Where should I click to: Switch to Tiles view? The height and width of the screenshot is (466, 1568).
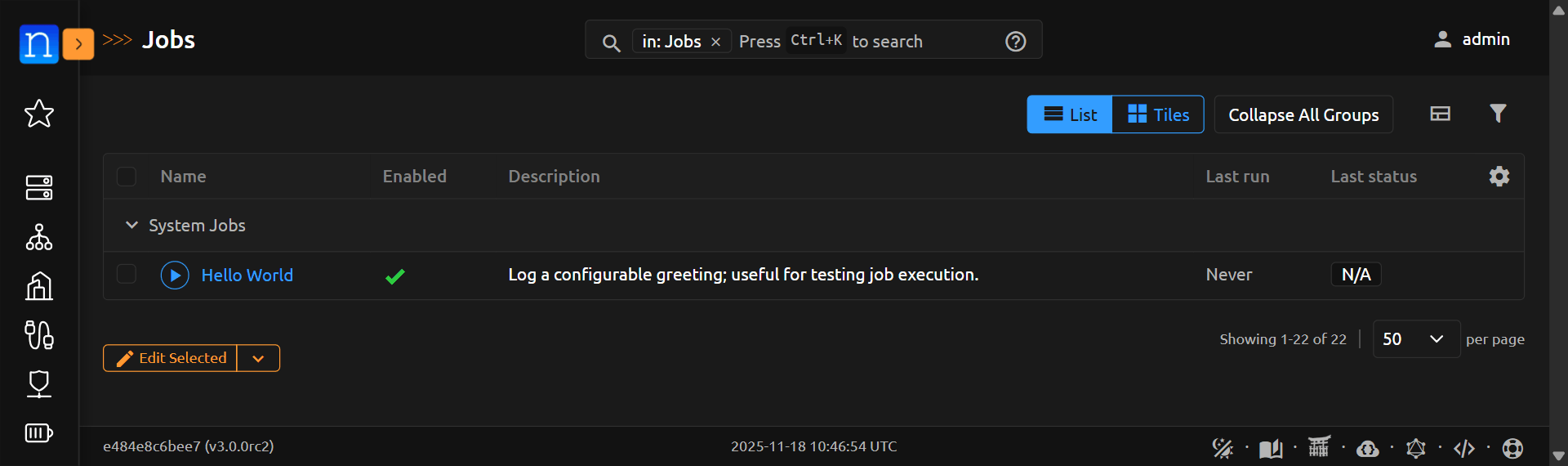[x=1158, y=114]
